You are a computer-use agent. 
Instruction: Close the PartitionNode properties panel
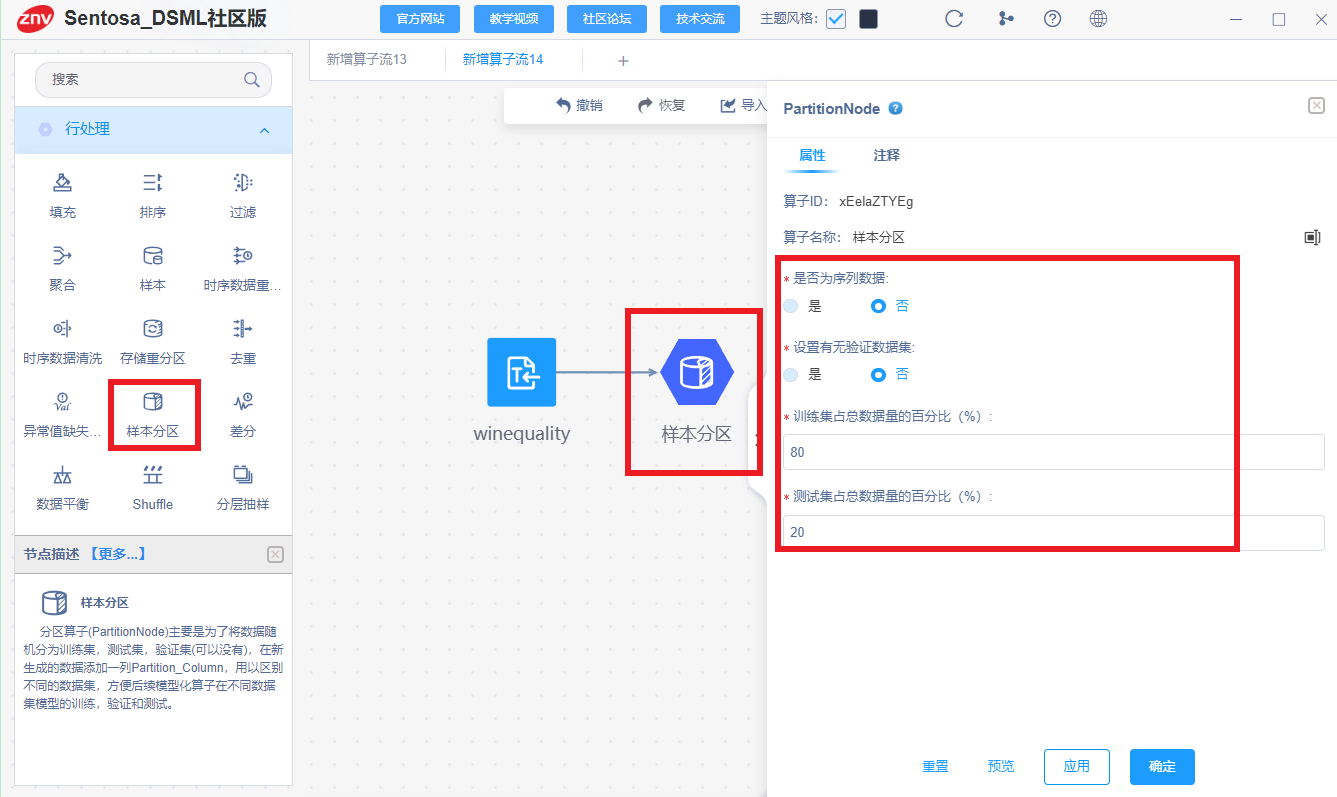pyautogui.click(x=1316, y=106)
